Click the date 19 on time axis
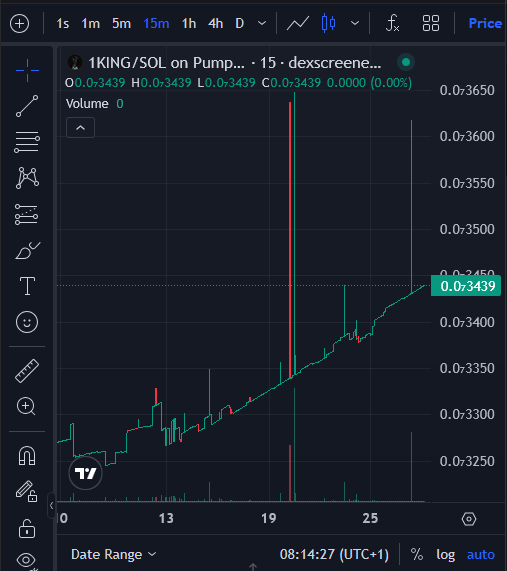 click(269, 519)
